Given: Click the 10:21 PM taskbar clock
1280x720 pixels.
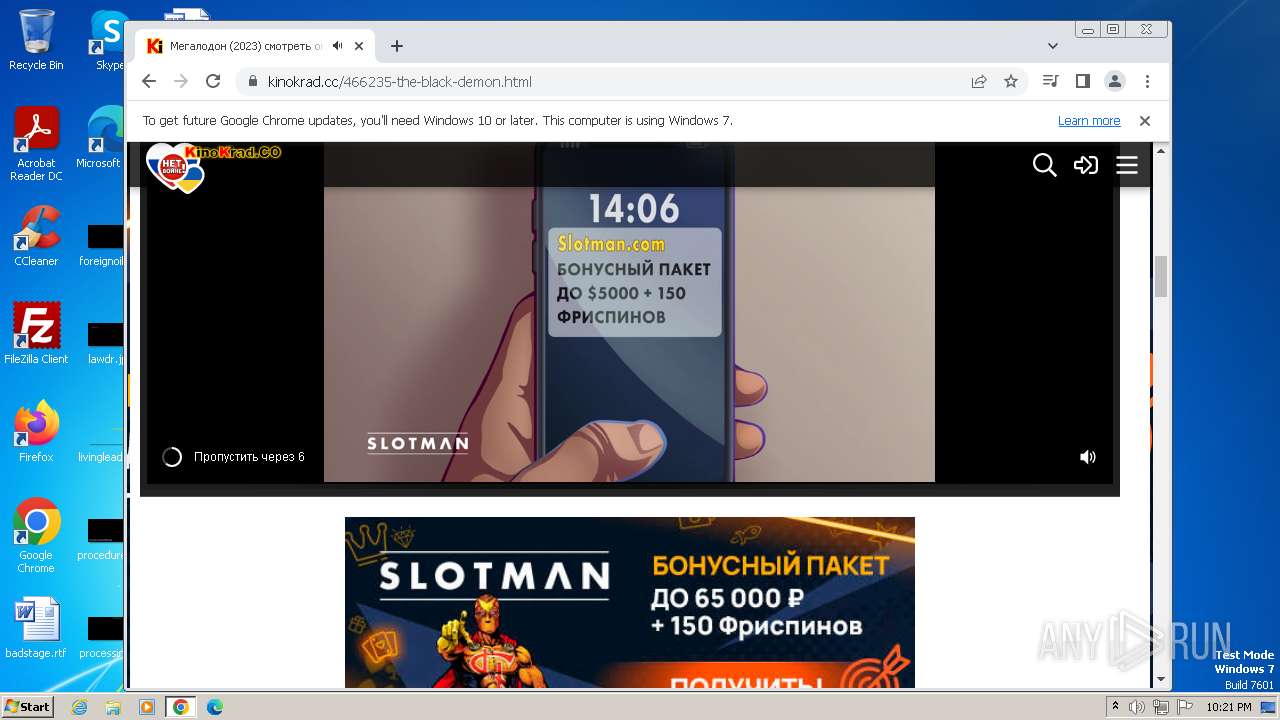Looking at the screenshot, I should coord(1229,707).
